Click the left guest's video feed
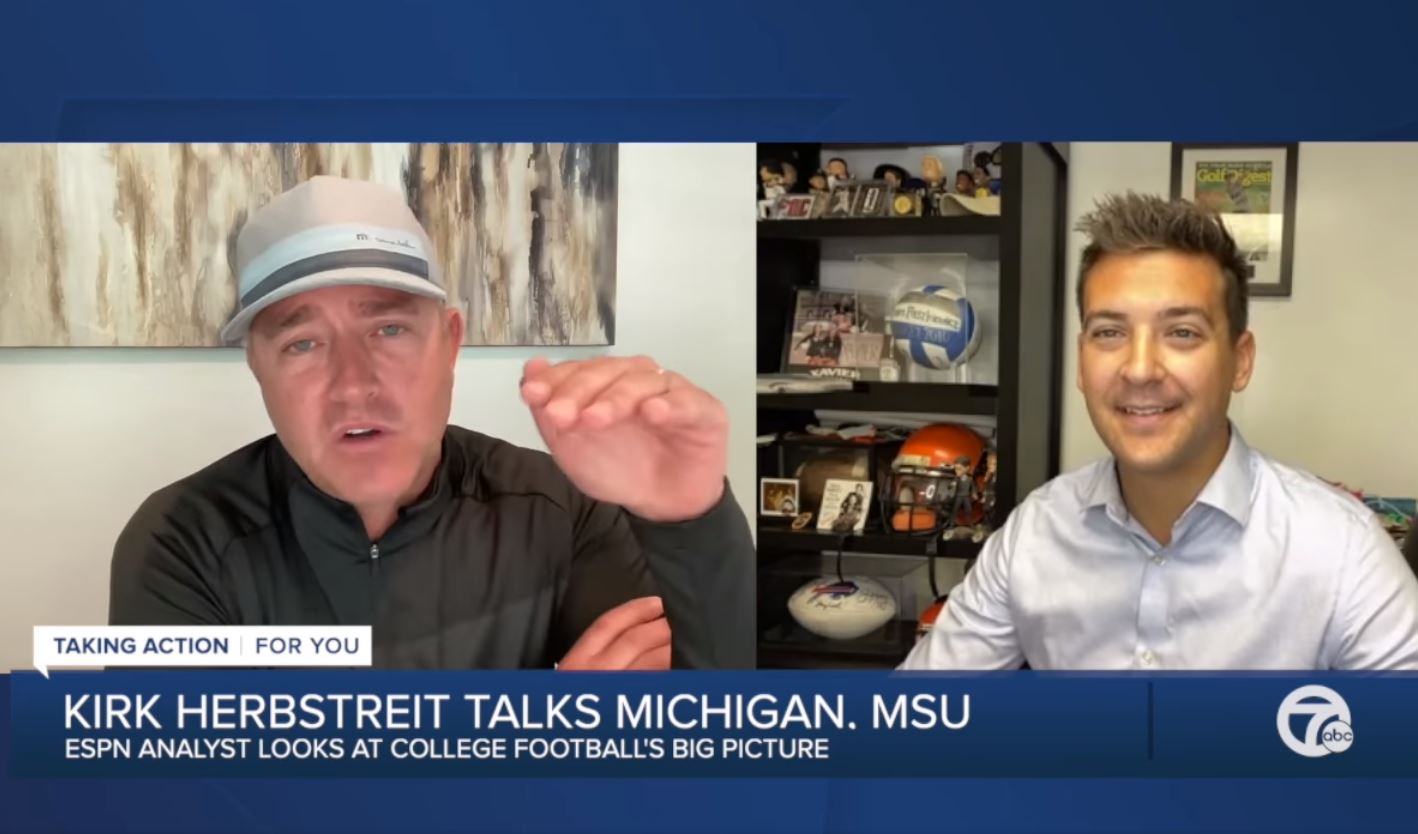The image size is (1418, 834). click(x=378, y=406)
